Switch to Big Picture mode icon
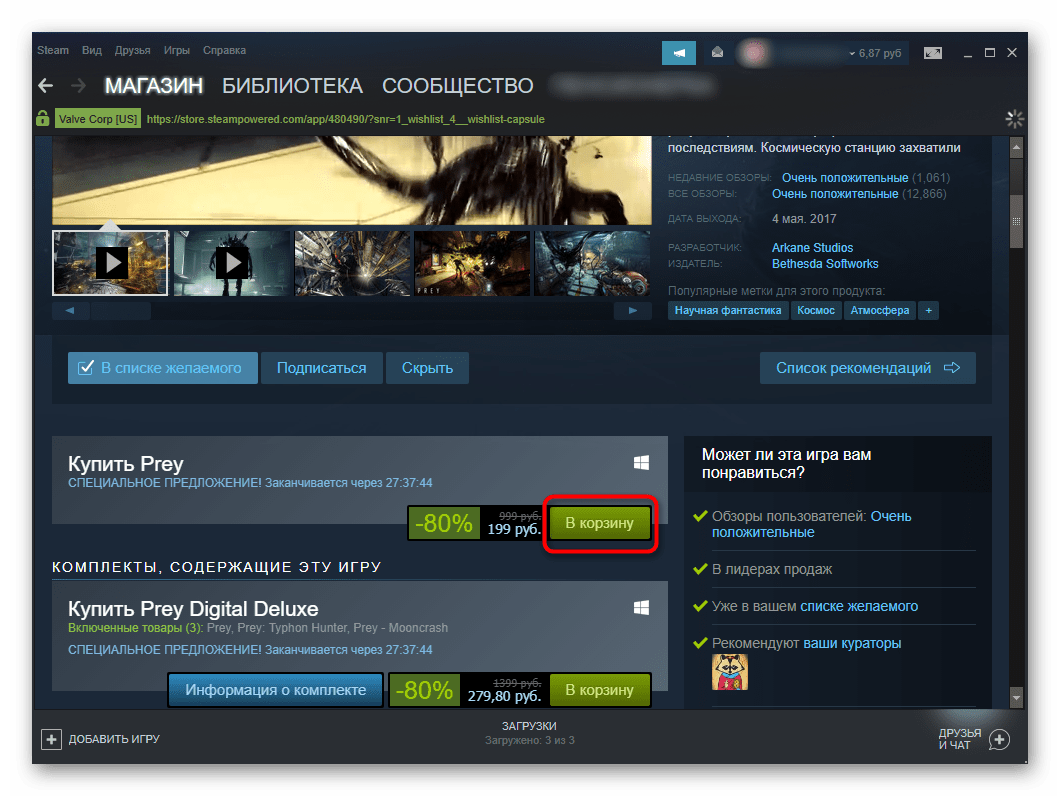The height and width of the screenshot is (796, 1060). (x=933, y=53)
